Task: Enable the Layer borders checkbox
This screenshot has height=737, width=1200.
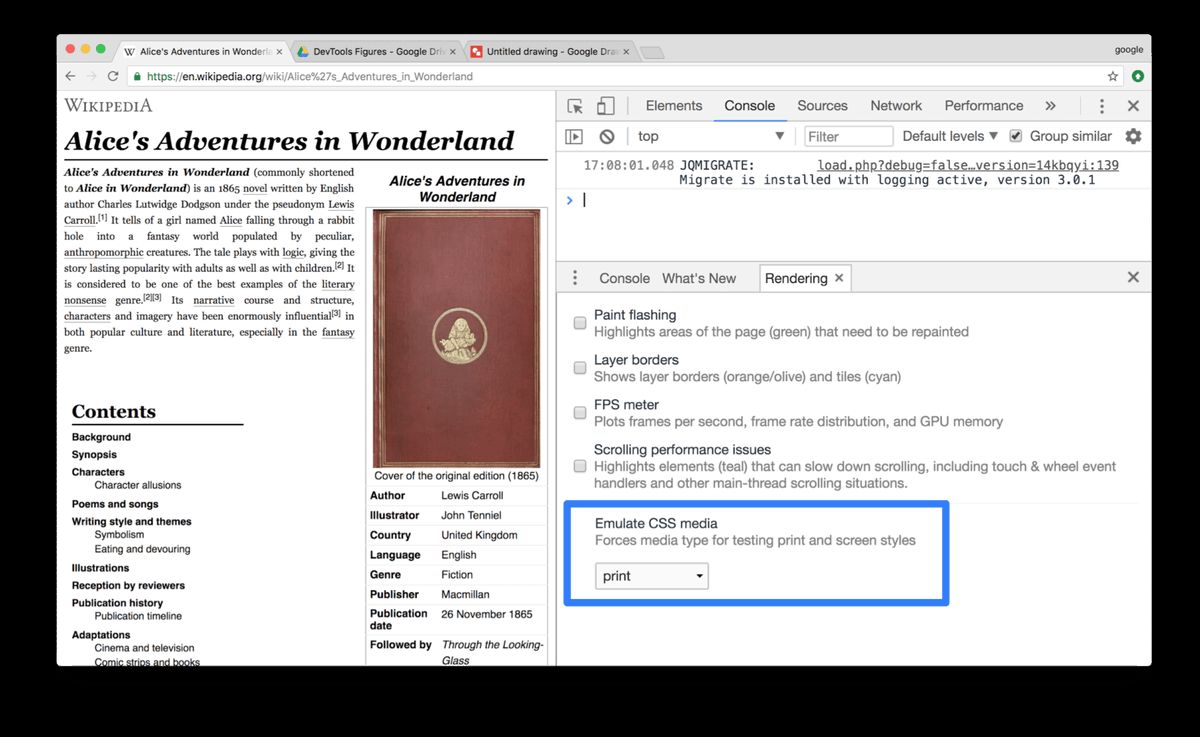Action: 580,368
